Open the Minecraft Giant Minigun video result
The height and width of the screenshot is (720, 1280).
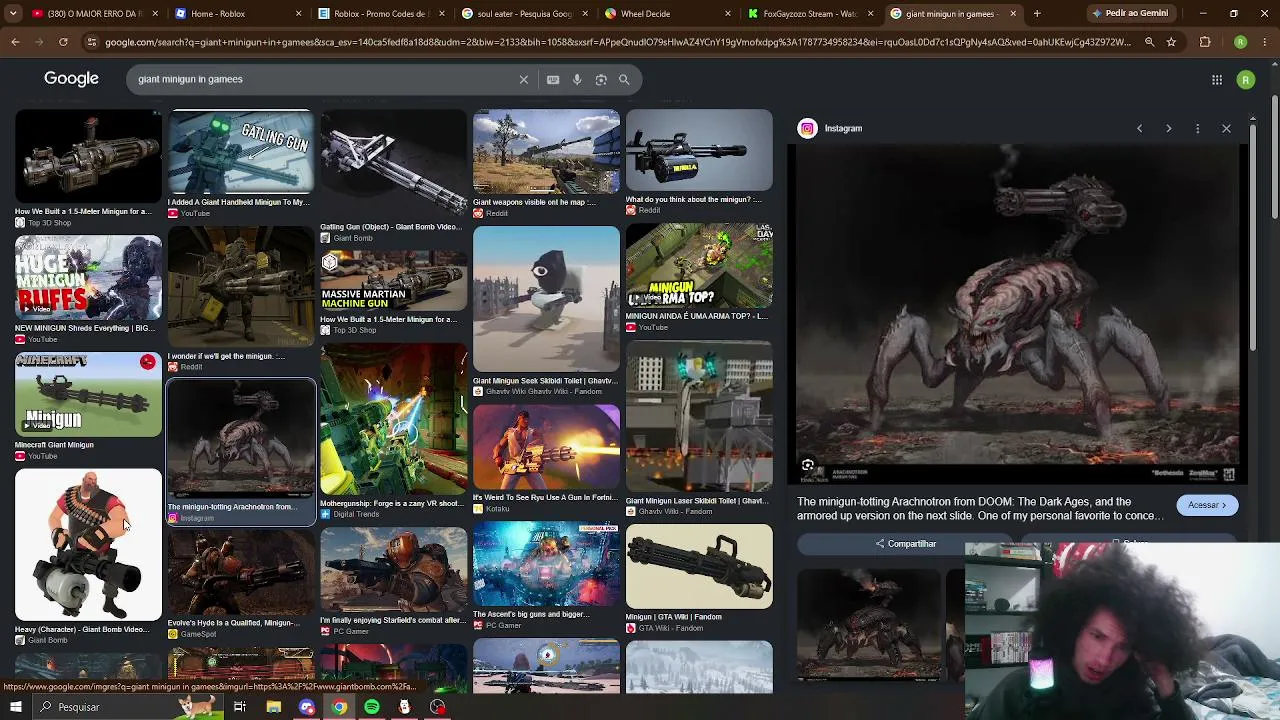pyautogui.click(x=88, y=394)
